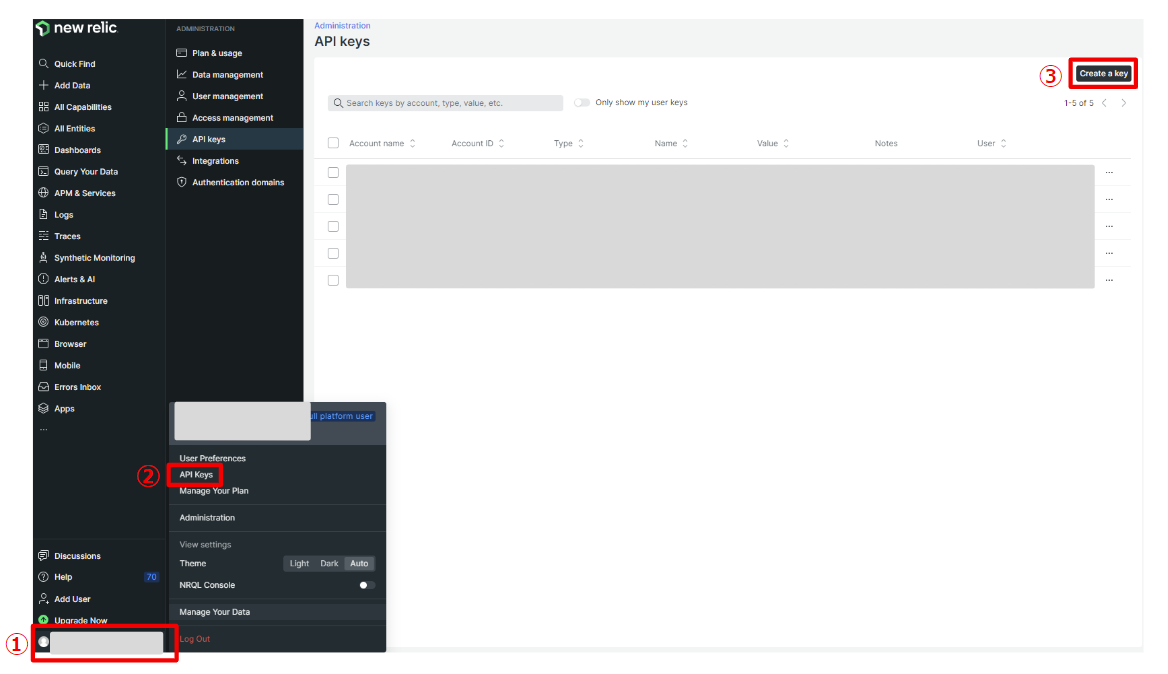Select API Keys in user menu
Viewport: 1168px width, 674px height.
click(x=196, y=475)
